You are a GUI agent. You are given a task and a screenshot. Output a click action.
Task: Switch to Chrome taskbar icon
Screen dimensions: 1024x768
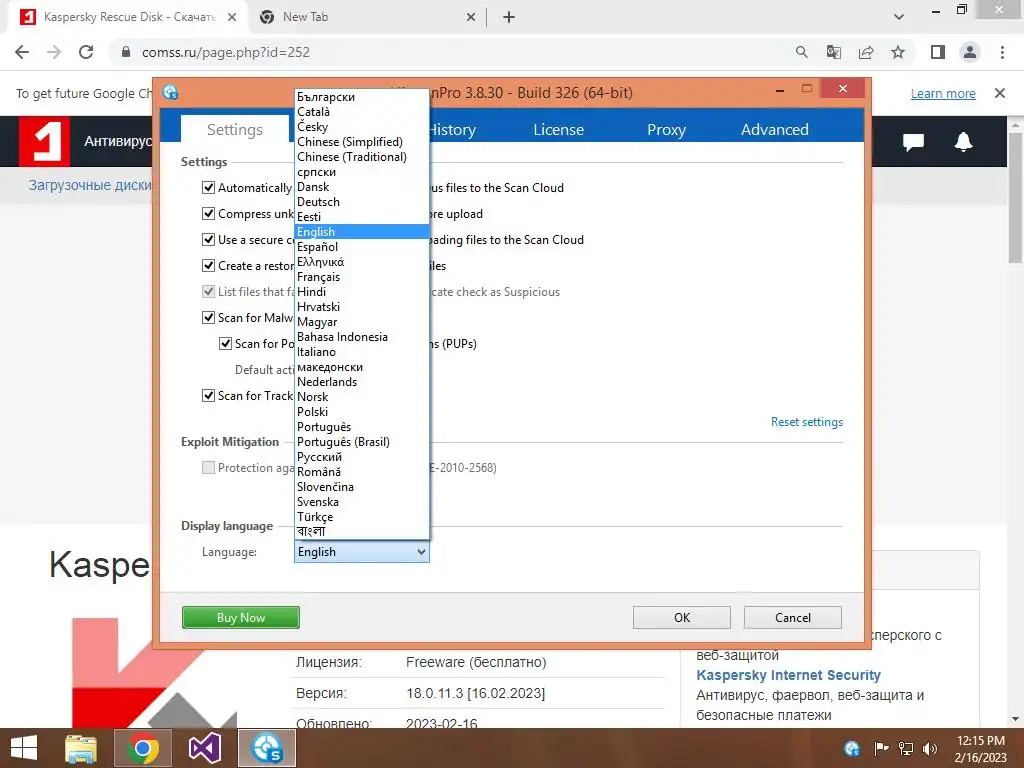(143, 748)
